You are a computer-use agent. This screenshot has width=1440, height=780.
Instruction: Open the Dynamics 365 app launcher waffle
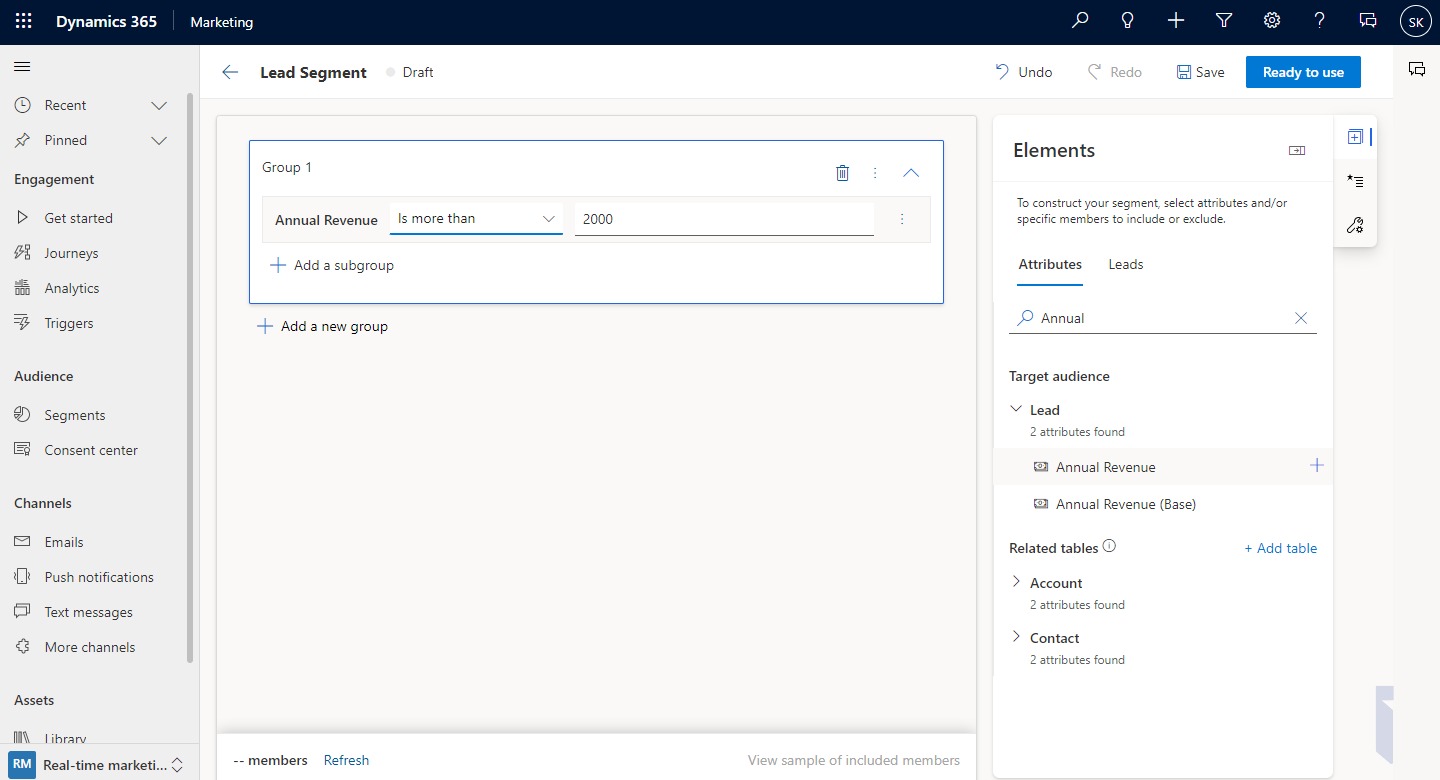click(x=22, y=20)
